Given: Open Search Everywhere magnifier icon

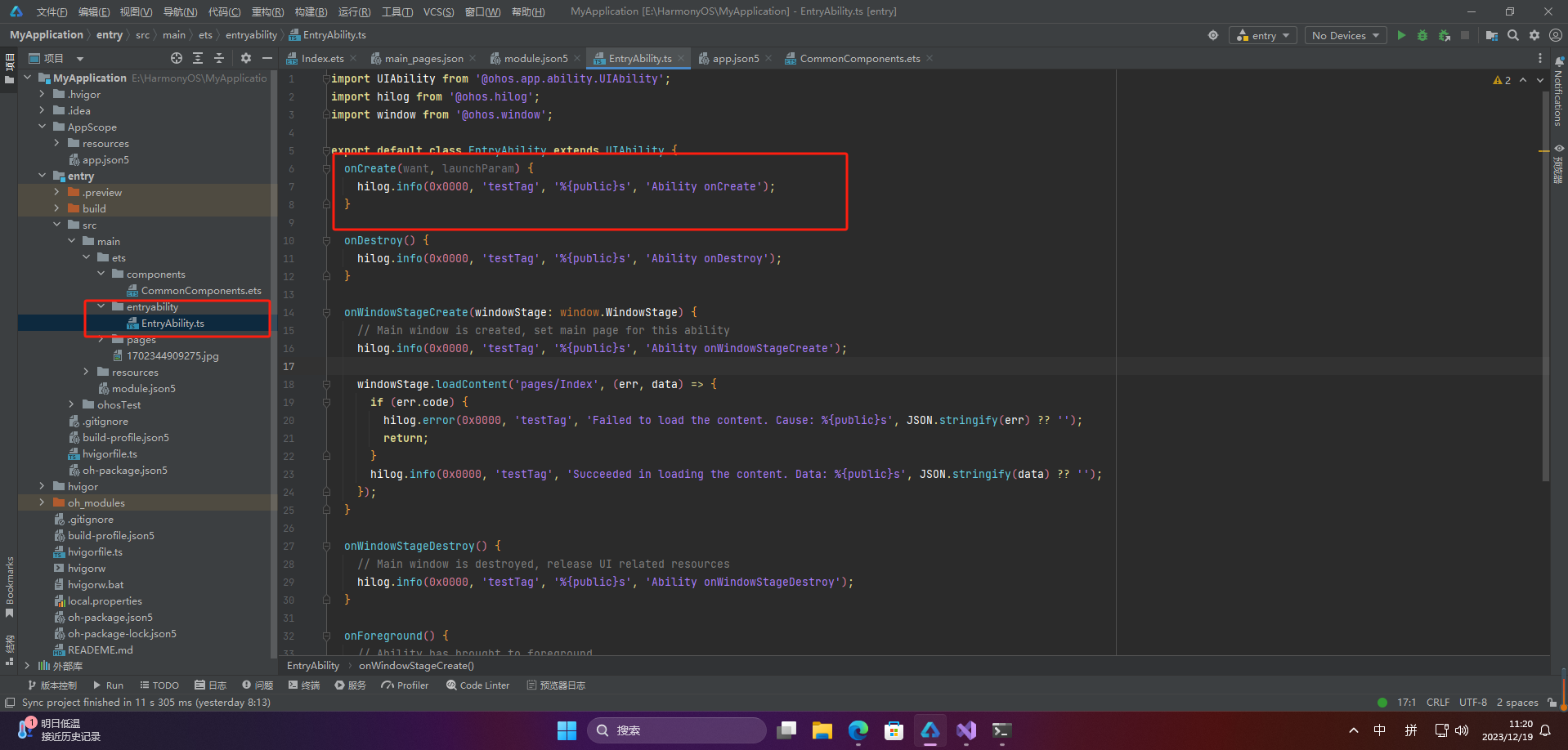Looking at the screenshot, I should [x=1513, y=35].
